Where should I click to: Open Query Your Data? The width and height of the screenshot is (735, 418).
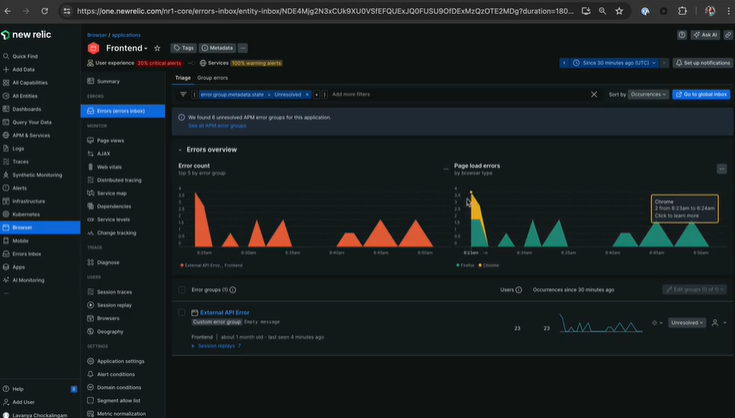(32, 122)
